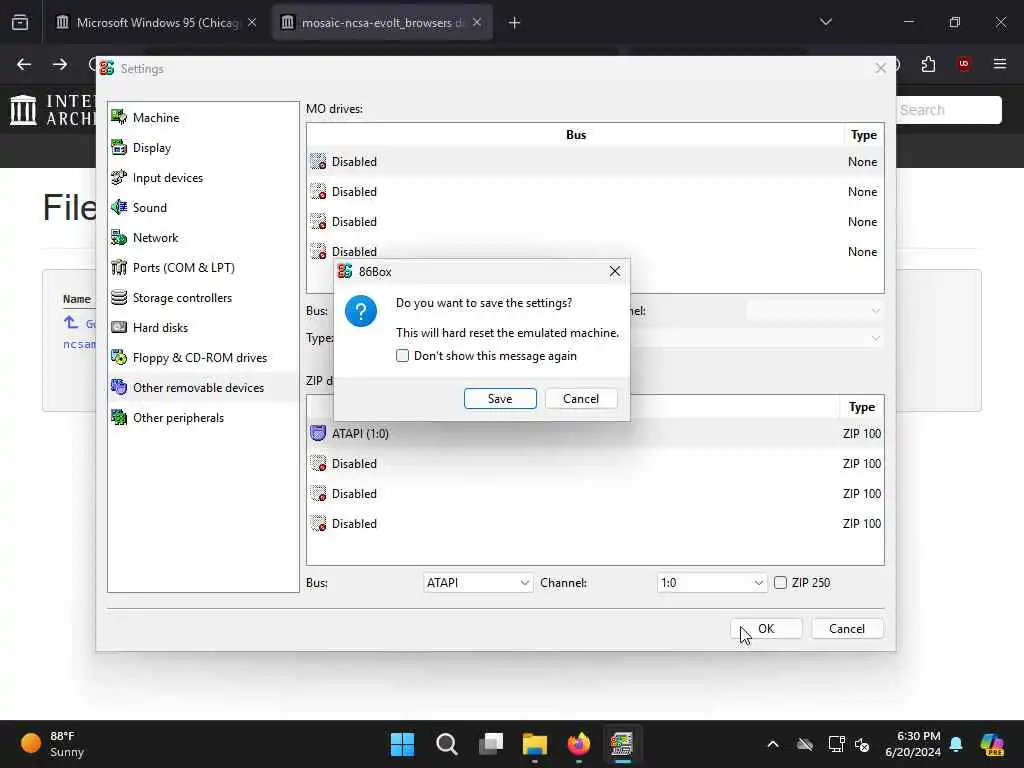Go back in Firefox

(x=24, y=64)
